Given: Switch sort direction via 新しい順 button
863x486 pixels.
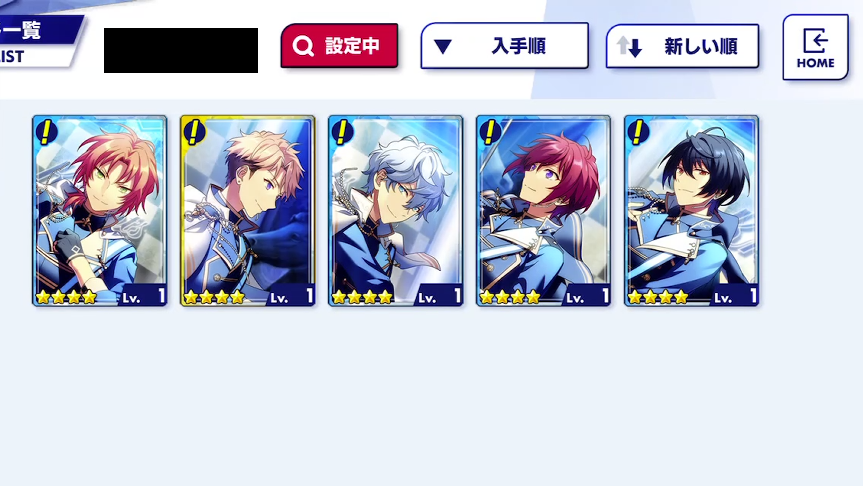Looking at the screenshot, I should click(x=682, y=46).
